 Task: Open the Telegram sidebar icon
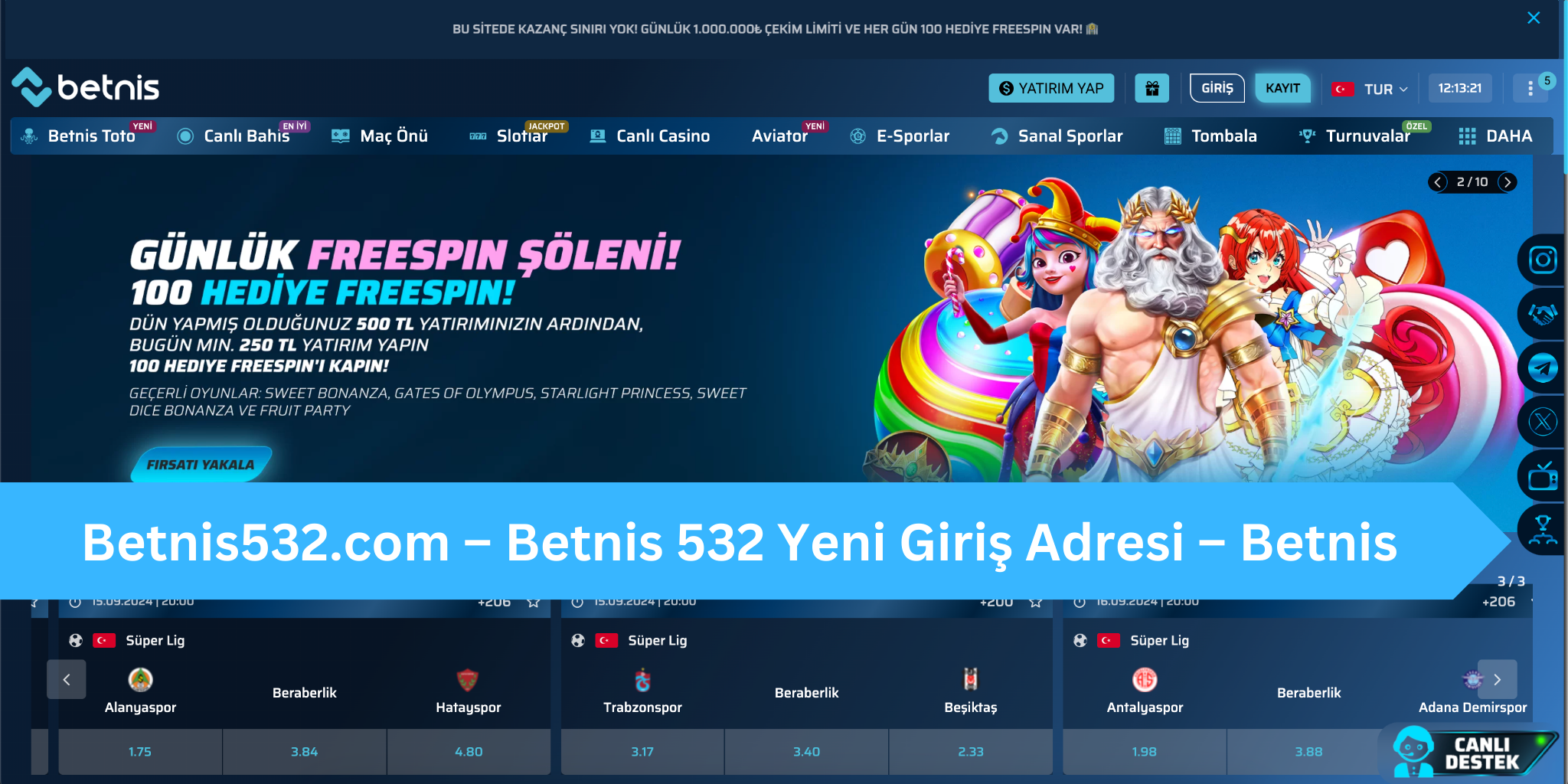click(x=1542, y=368)
